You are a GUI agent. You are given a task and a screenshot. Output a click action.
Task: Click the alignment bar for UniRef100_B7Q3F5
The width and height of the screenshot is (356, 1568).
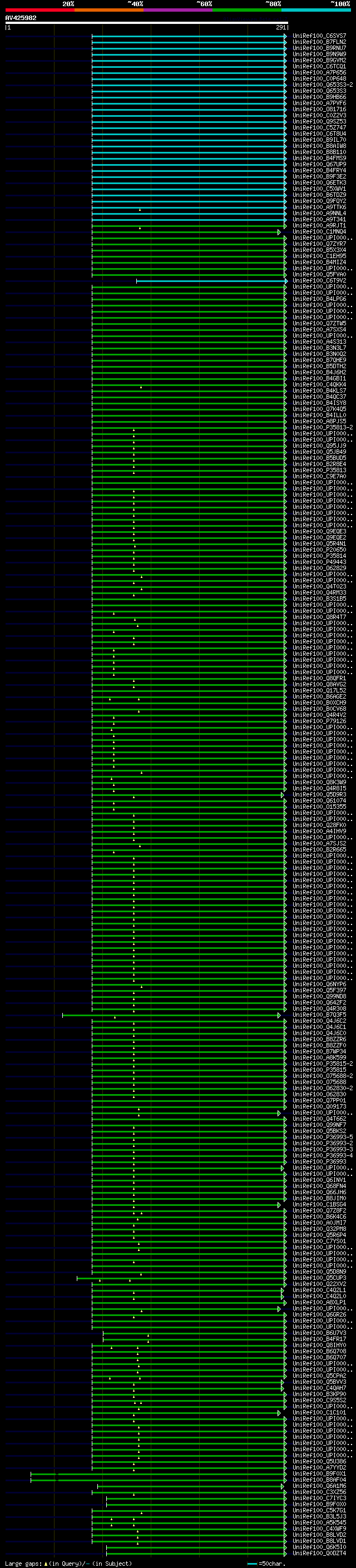172,1015
